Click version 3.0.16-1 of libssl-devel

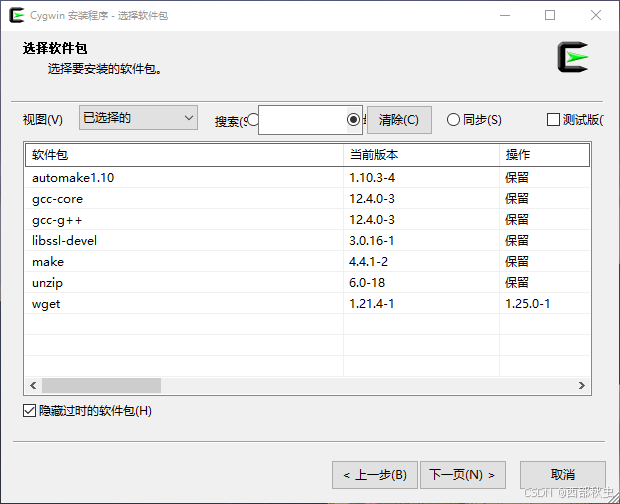(x=371, y=240)
